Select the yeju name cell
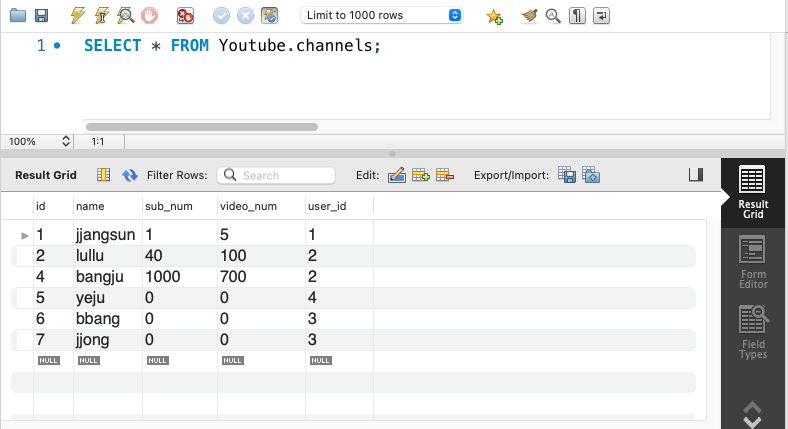Screen dimensions: 788x429 (108, 298)
